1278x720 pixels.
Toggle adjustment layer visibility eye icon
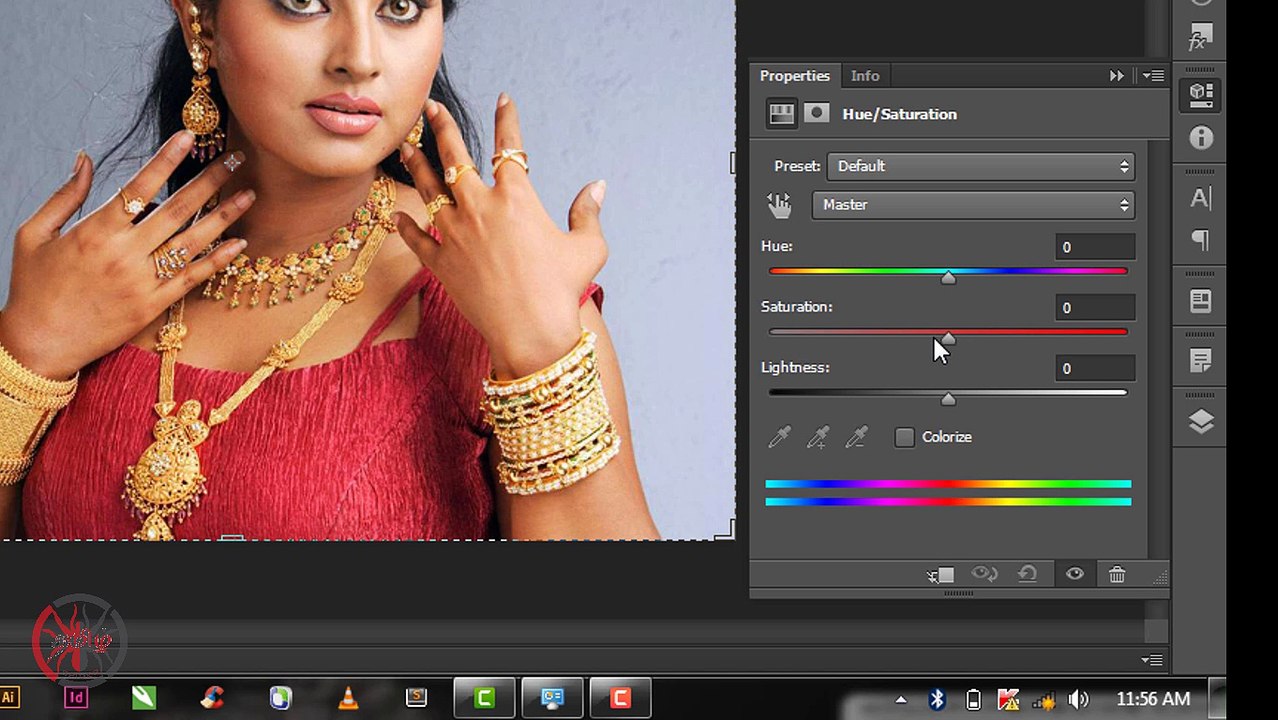[1075, 574]
